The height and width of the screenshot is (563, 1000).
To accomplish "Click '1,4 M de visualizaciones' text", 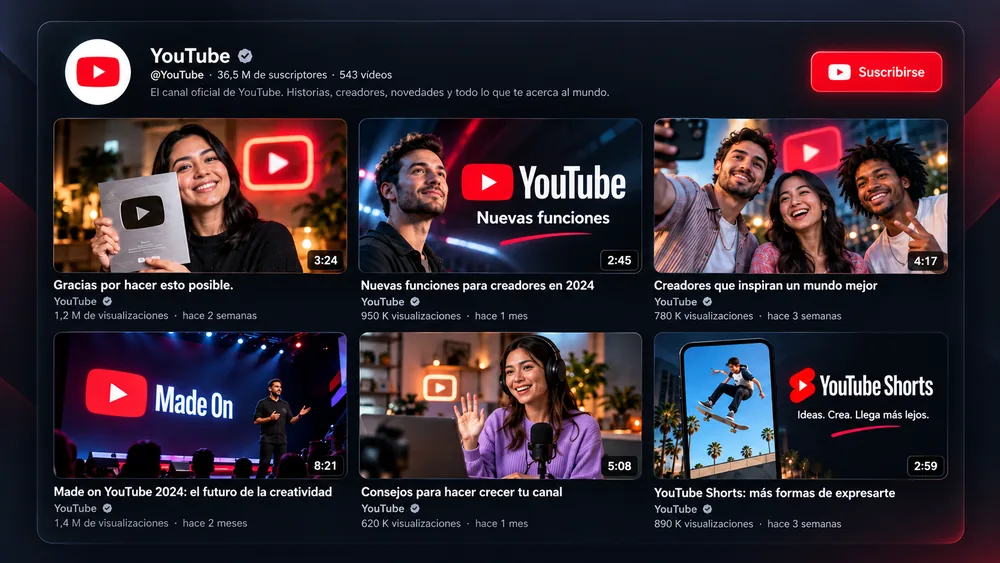I will (x=111, y=523).
